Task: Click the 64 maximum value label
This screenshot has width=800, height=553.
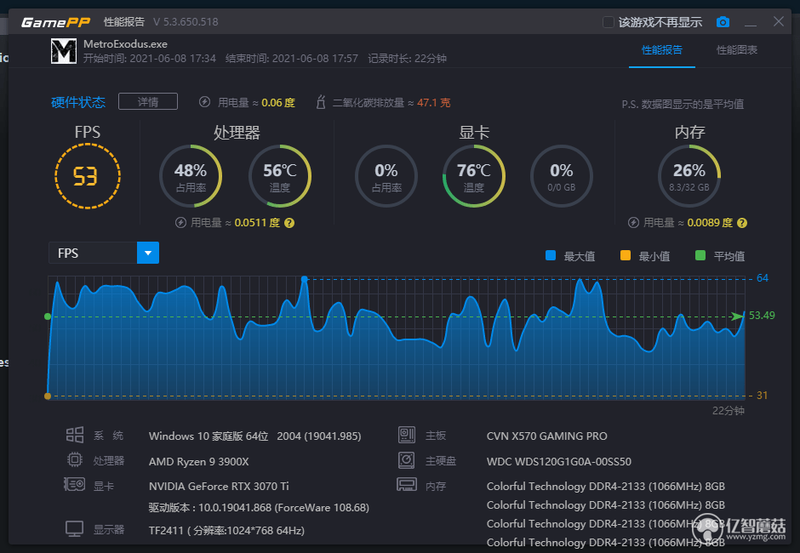Action: click(x=762, y=278)
